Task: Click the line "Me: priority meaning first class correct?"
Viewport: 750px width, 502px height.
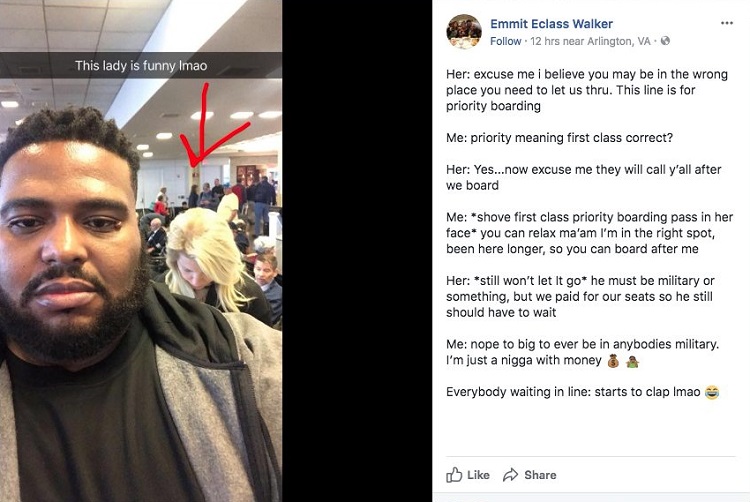Action: 559,138
